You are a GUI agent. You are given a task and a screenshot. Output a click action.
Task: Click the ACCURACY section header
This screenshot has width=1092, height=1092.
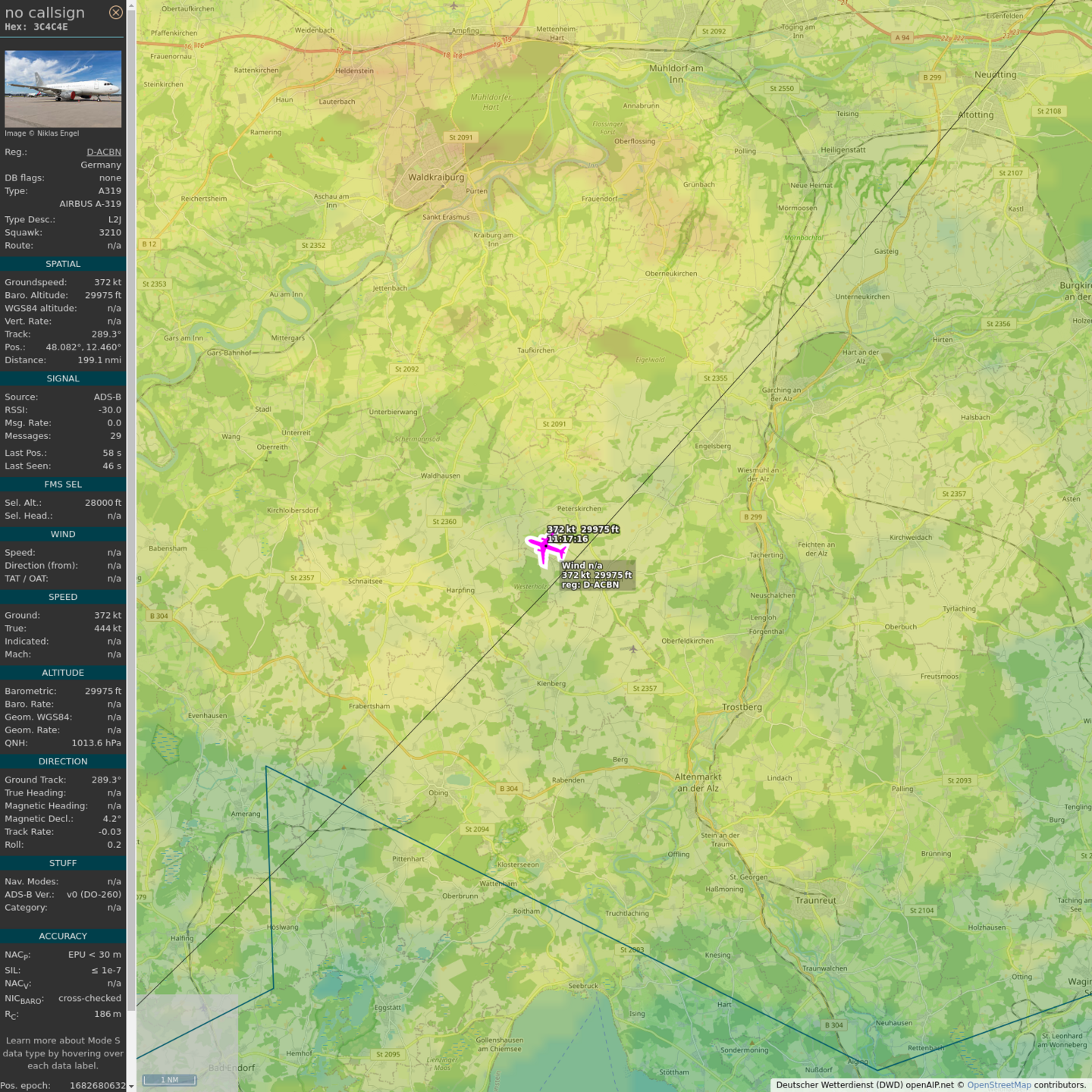(x=63, y=936)
